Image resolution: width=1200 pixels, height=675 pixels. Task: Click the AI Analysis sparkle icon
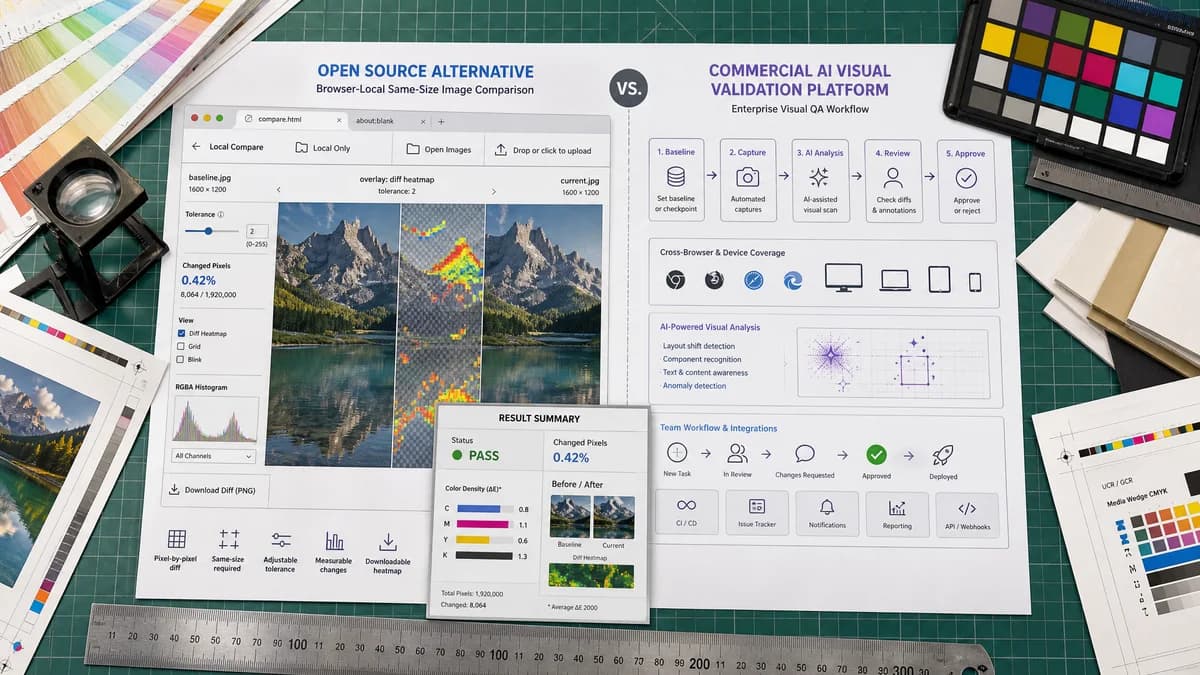[819, 177]
